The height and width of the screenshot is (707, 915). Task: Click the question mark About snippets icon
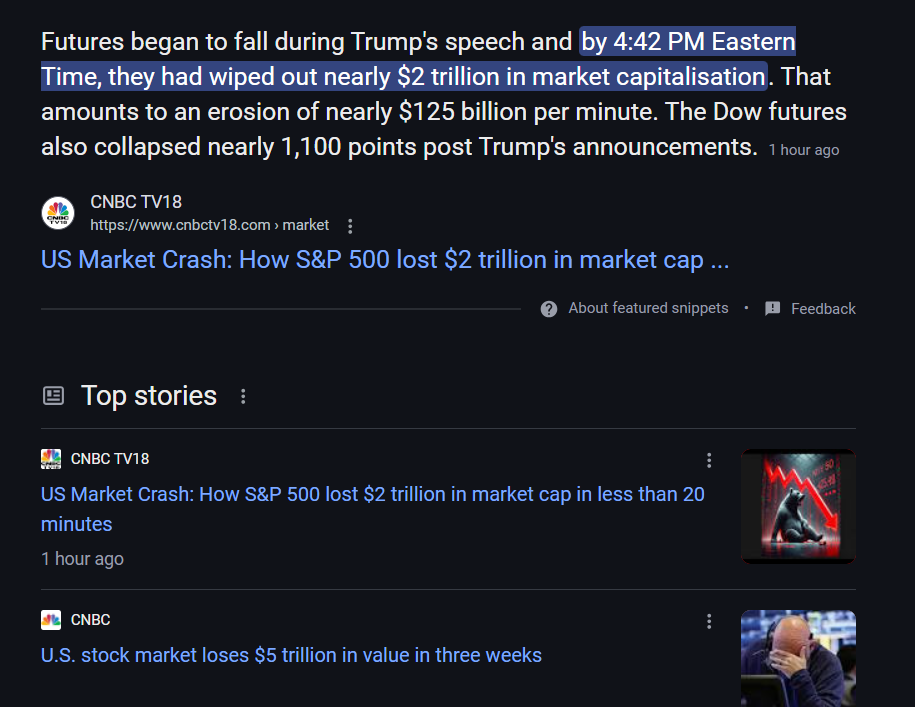point(549,309)
